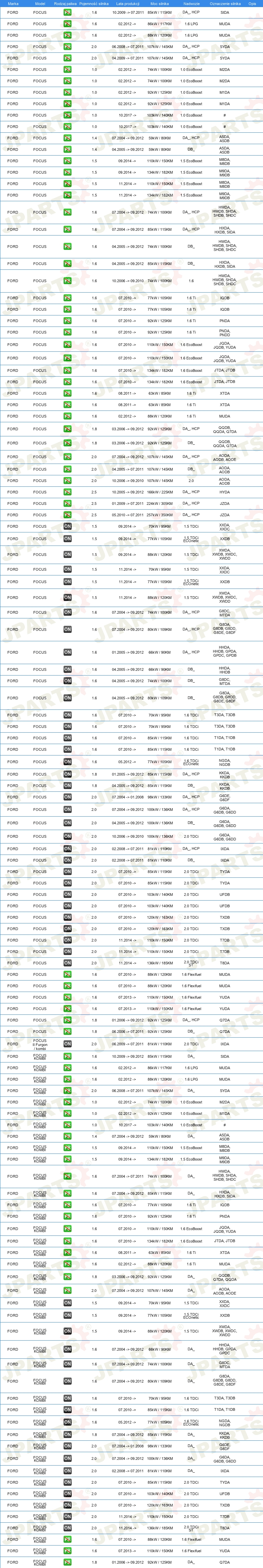Click the '10.2005 -> 09.2012' production years cell
The image size is (263, 1568).
pyautogui.click(x=128, y=492)
